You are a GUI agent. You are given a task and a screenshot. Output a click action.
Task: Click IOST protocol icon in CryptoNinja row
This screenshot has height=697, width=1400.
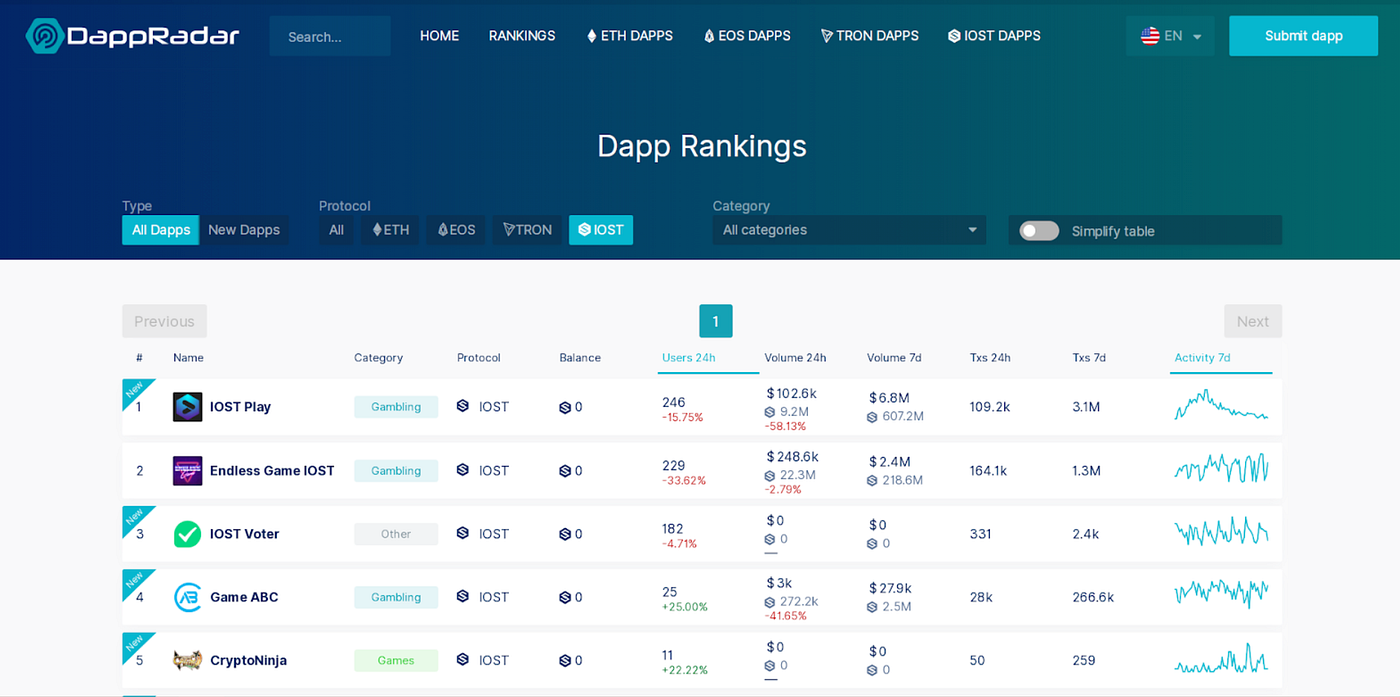(463, 659)
